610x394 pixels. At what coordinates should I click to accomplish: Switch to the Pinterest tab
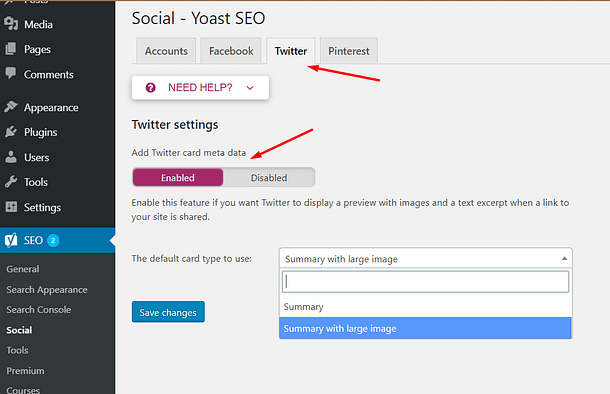click(349, 51)
